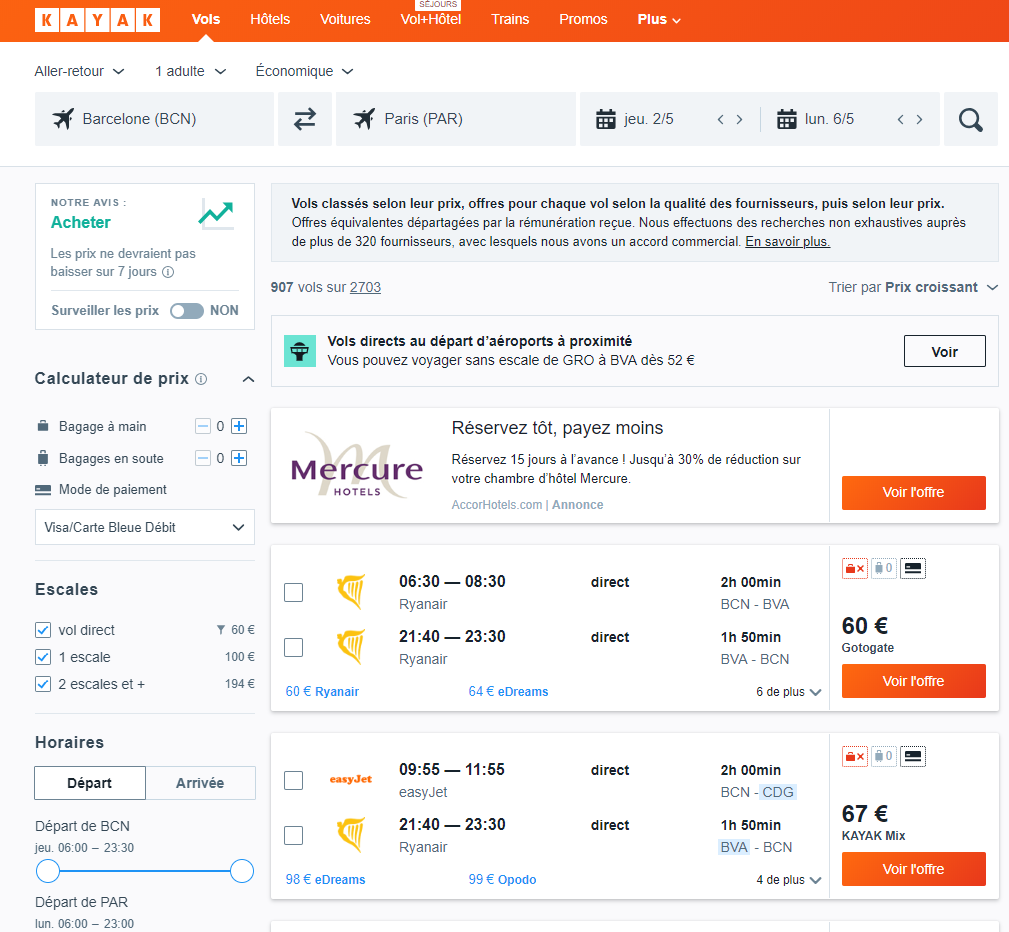This screenshot has width=1009, height=932.
Task: Open the Trains tab
Action: point(510,19)
